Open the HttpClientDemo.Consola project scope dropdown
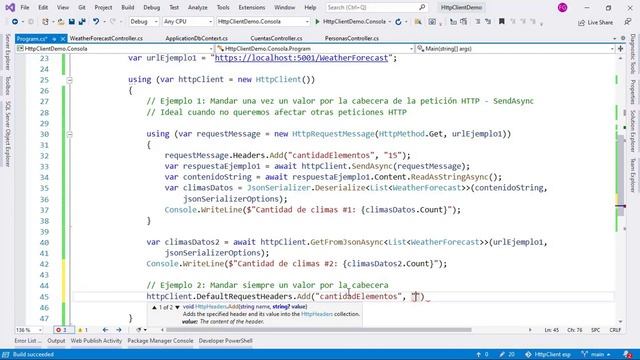Viewport: 640px width, 360px height. point(115,49)
